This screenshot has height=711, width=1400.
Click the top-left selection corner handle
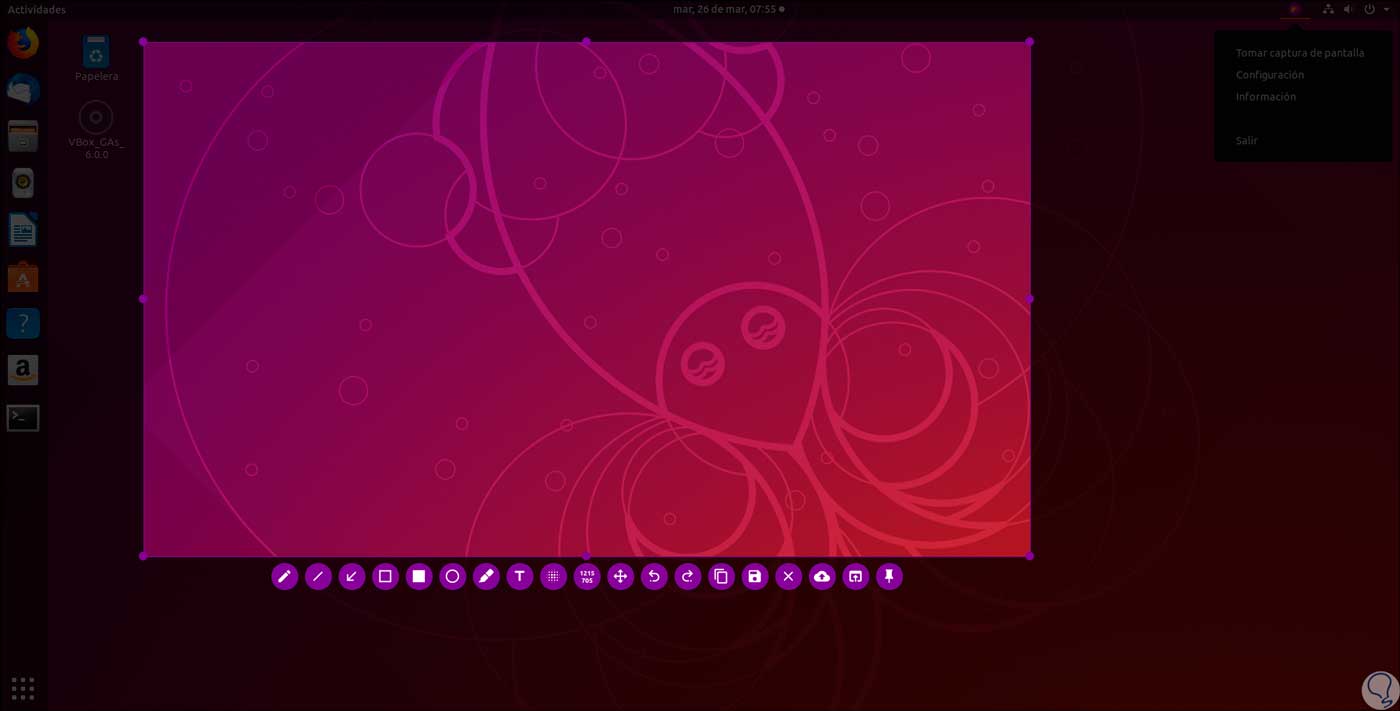[x=143, y=42]
